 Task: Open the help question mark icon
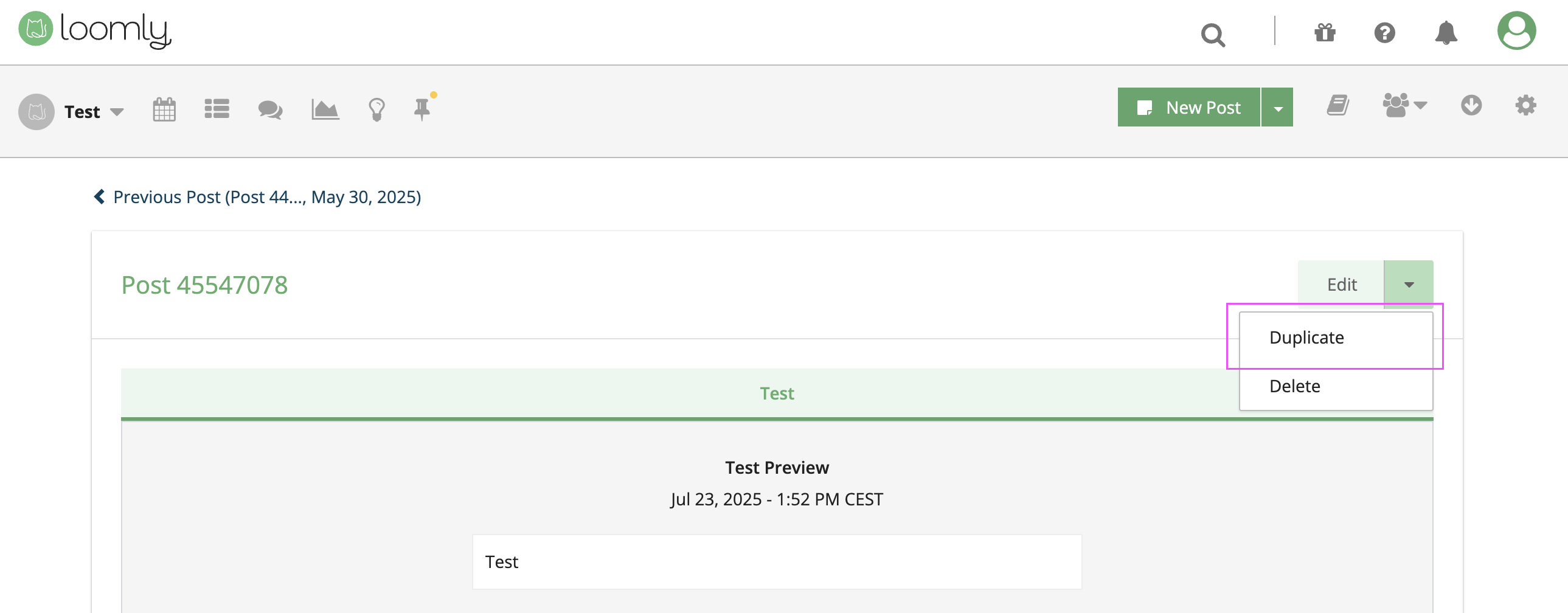(x=1385, y=32)
